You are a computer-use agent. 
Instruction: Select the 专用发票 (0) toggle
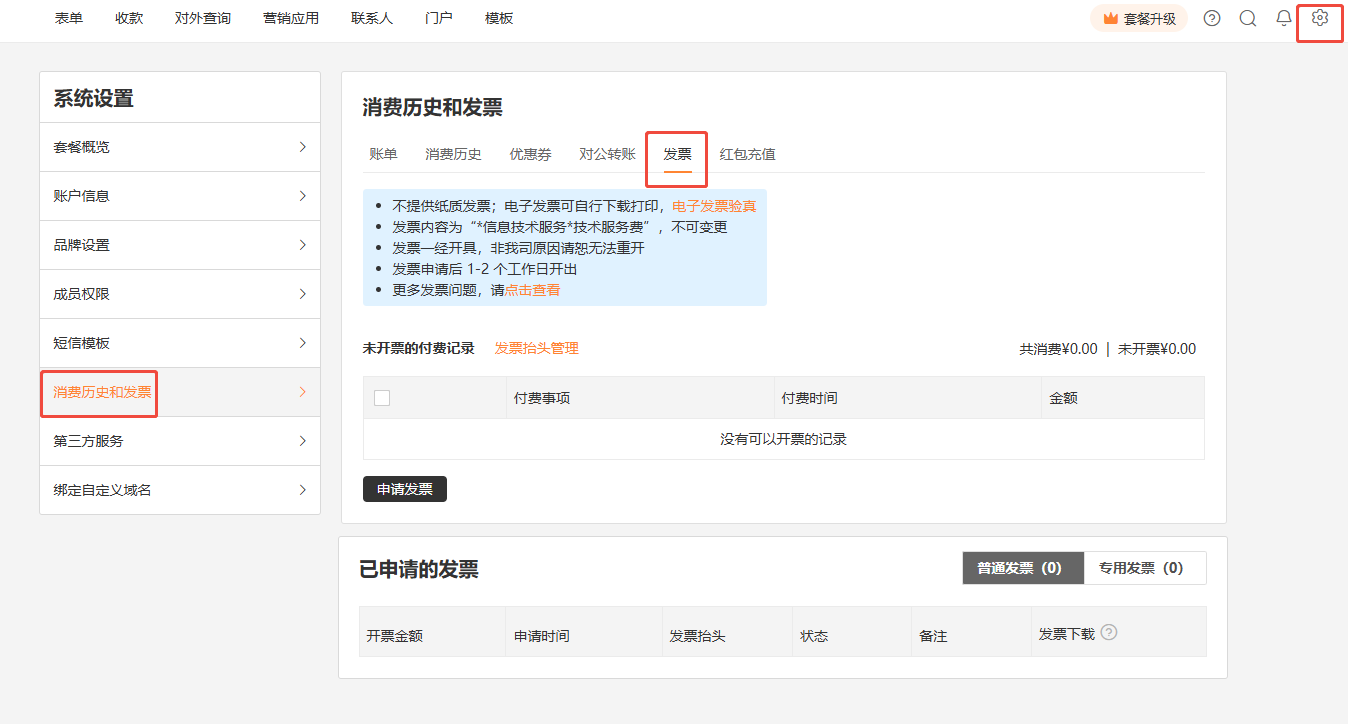click(x=1145, y=568)
